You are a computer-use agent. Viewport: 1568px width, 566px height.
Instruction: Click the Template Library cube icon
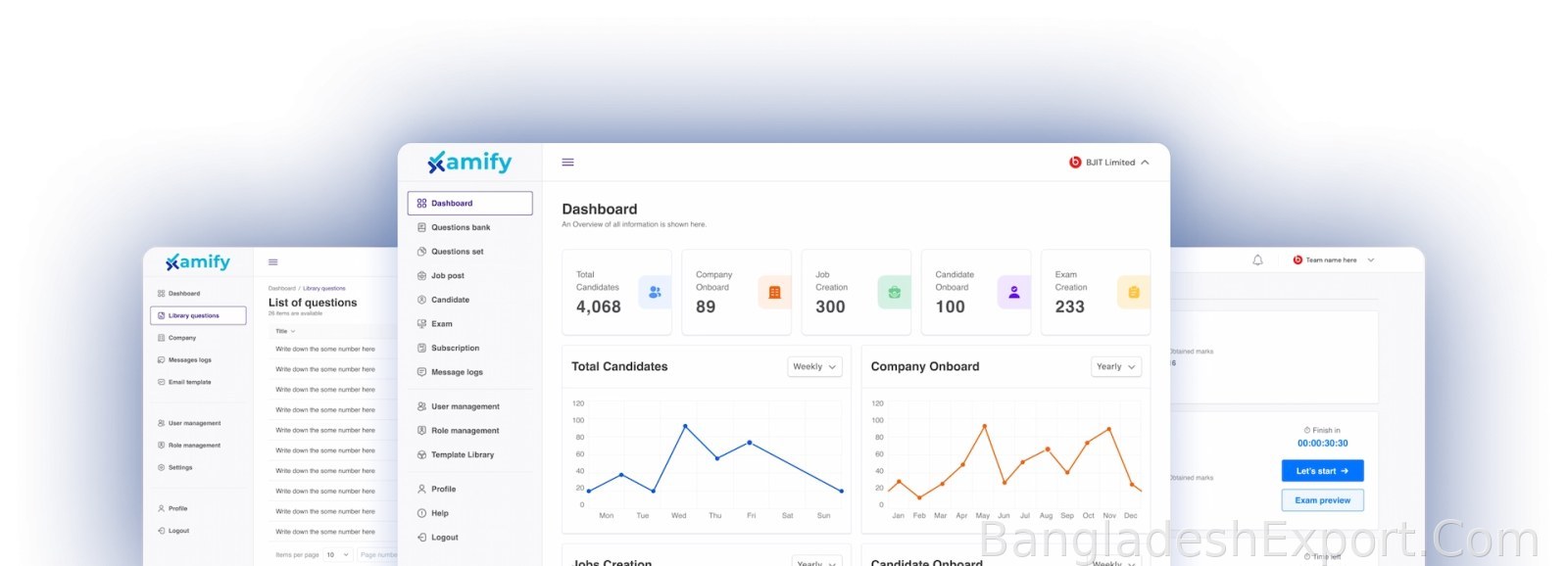click(421, 454)
